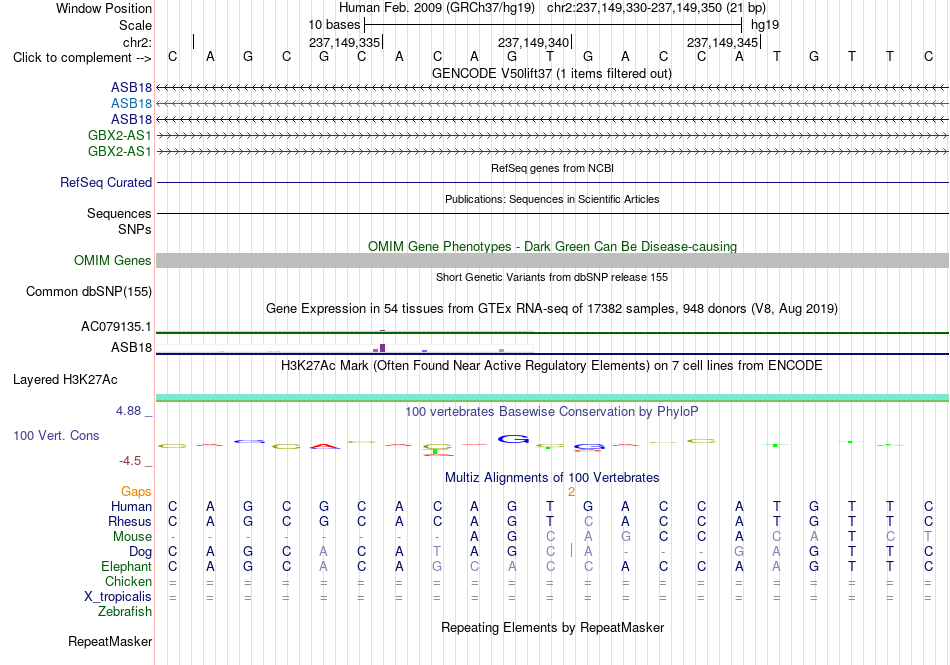Screen dimensions: 950x665
Task: Click 'chr2:237,149,330-237,149,350 (21 bp)' position text
Action: point(656,8)
